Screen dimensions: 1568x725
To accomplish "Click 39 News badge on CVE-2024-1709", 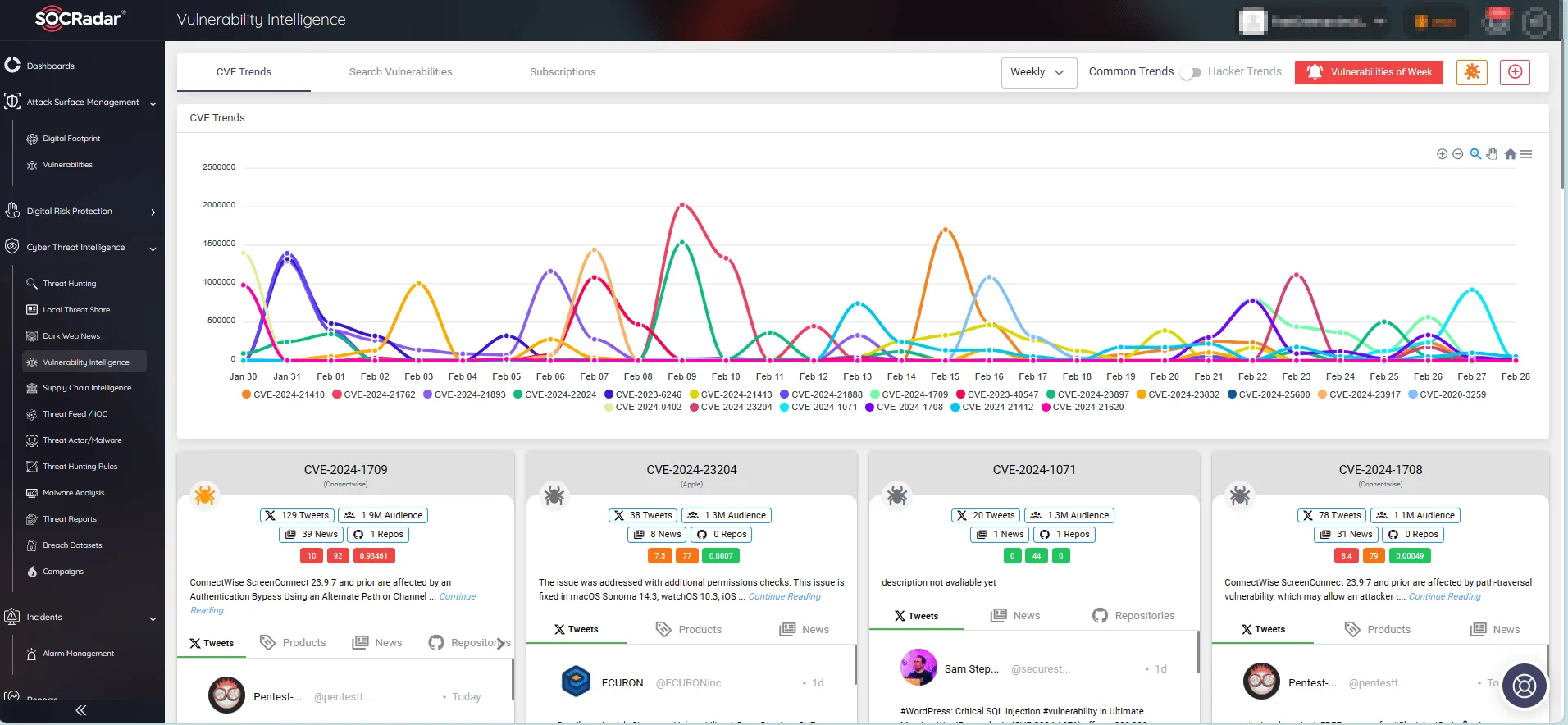I will 312,535.
